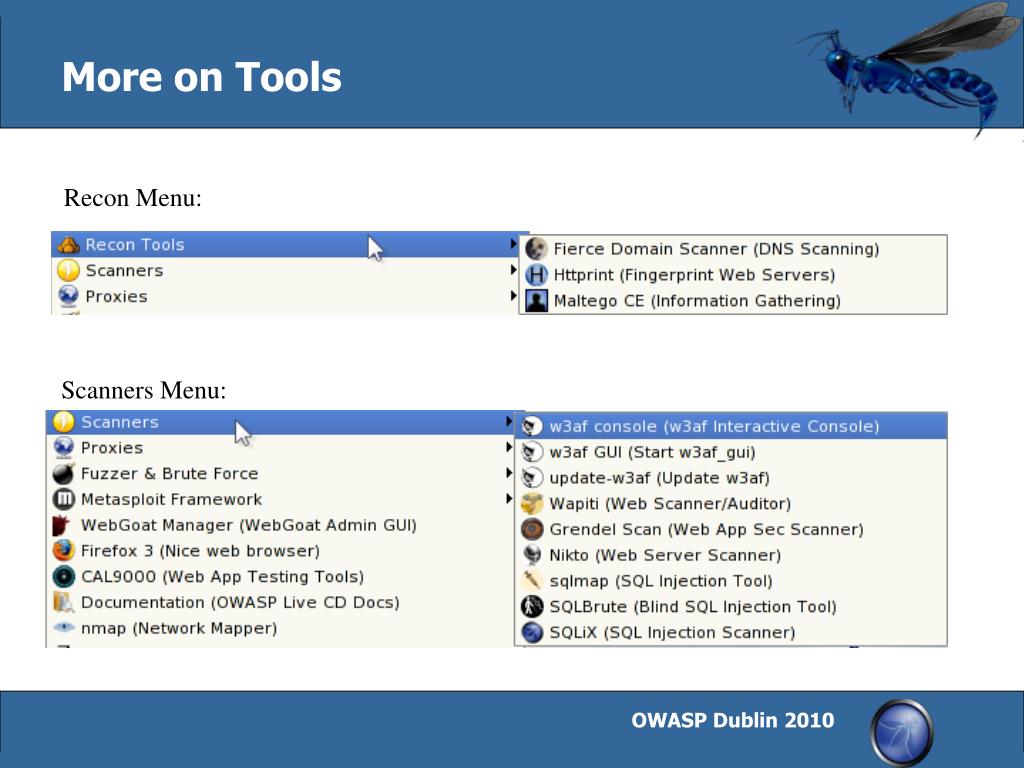Expand arrow of highlighted Scanners entry

click(x=509, y=422)
